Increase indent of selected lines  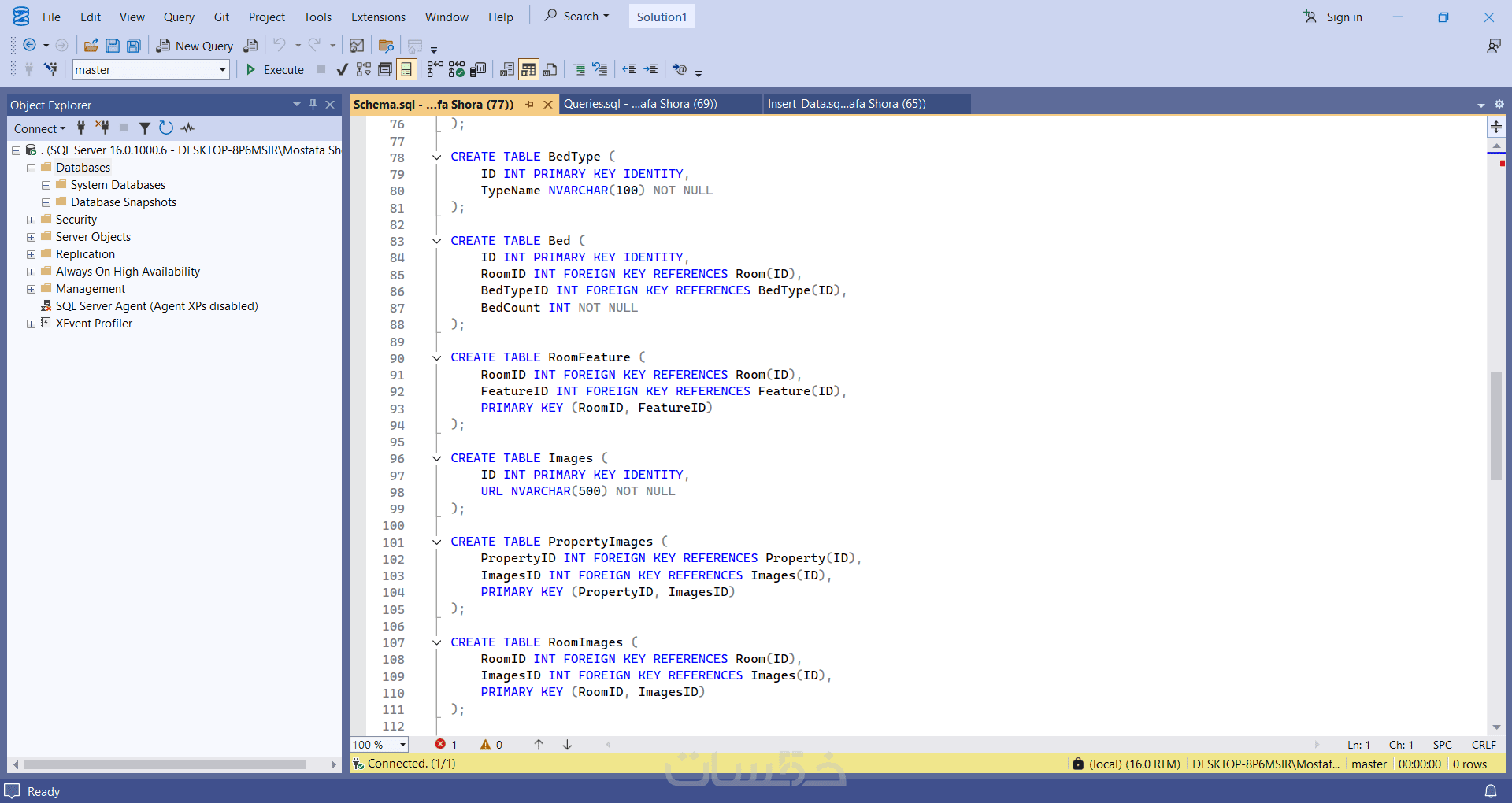coord(650,70)
